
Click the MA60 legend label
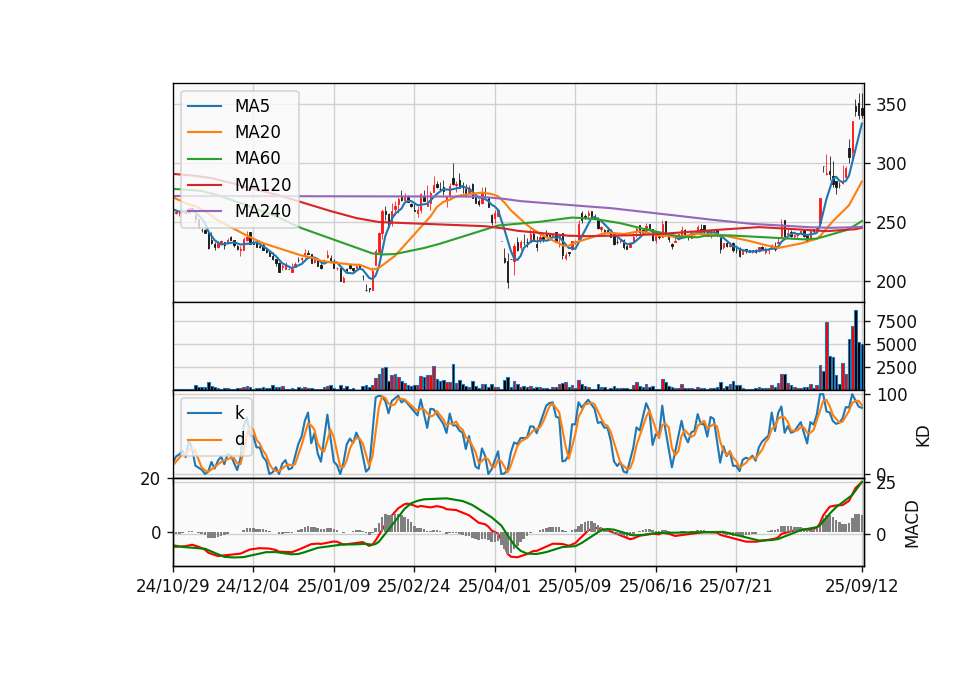[x=257, y=159]
